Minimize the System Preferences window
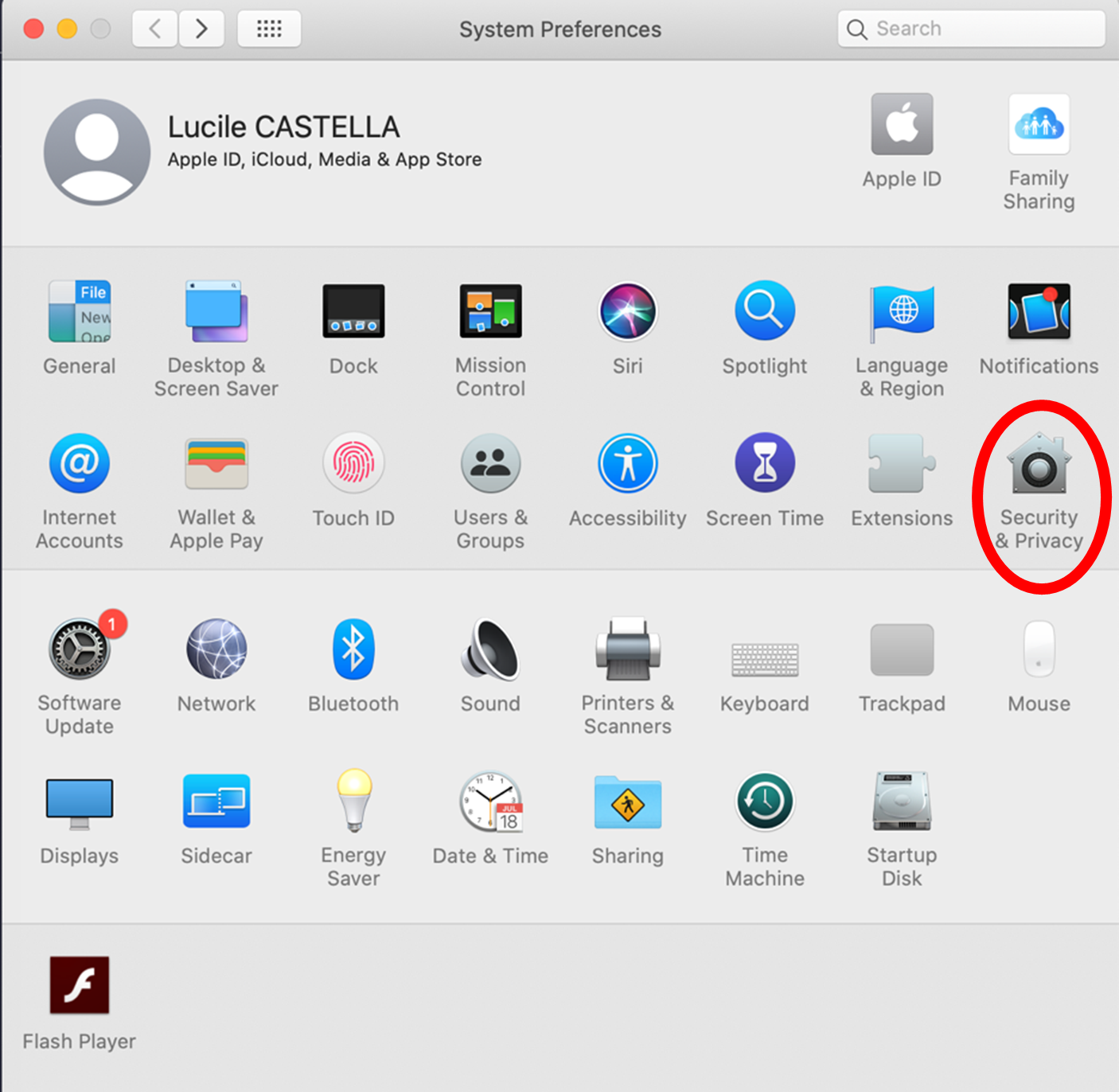1119x1092 pixels. point(67,29)
